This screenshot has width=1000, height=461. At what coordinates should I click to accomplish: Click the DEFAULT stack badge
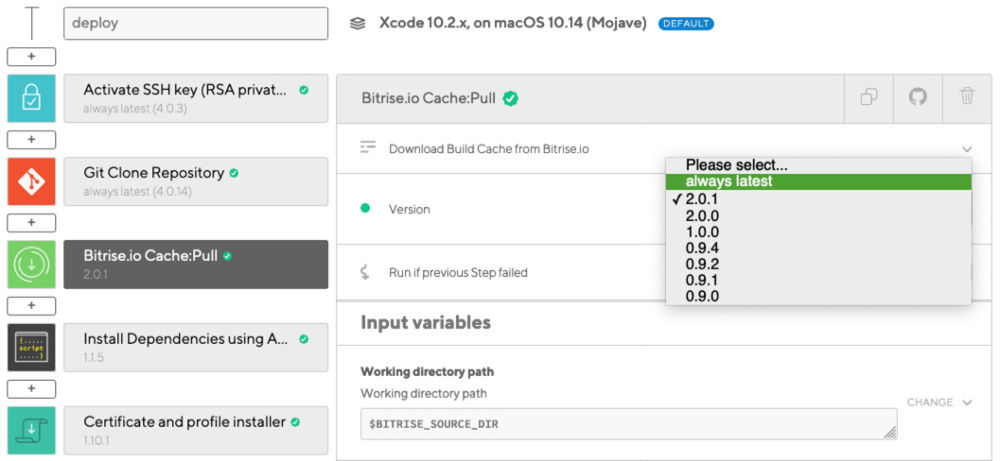click(x=686, y=24)
